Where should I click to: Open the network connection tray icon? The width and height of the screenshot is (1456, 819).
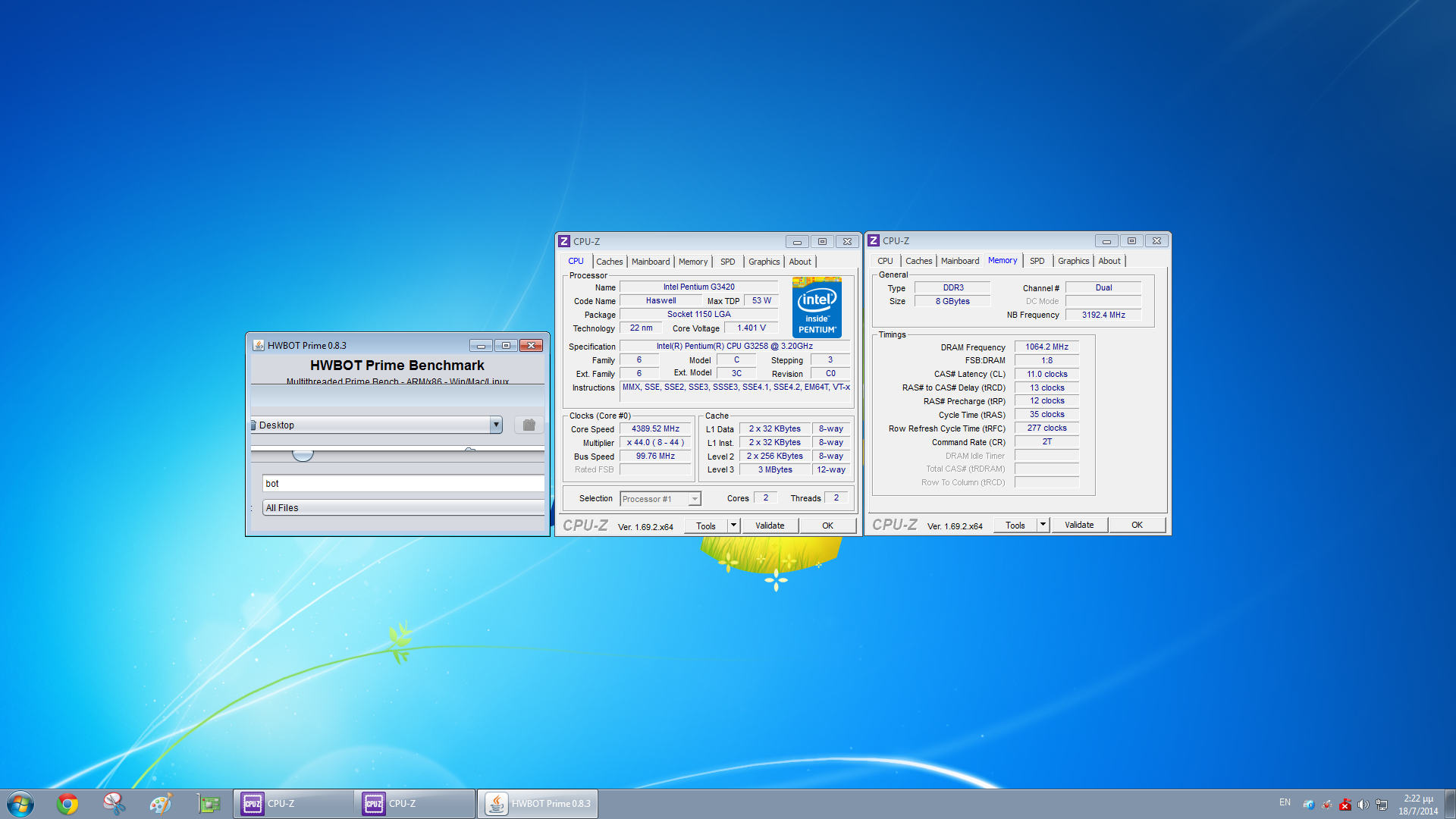pos(1382,805)
